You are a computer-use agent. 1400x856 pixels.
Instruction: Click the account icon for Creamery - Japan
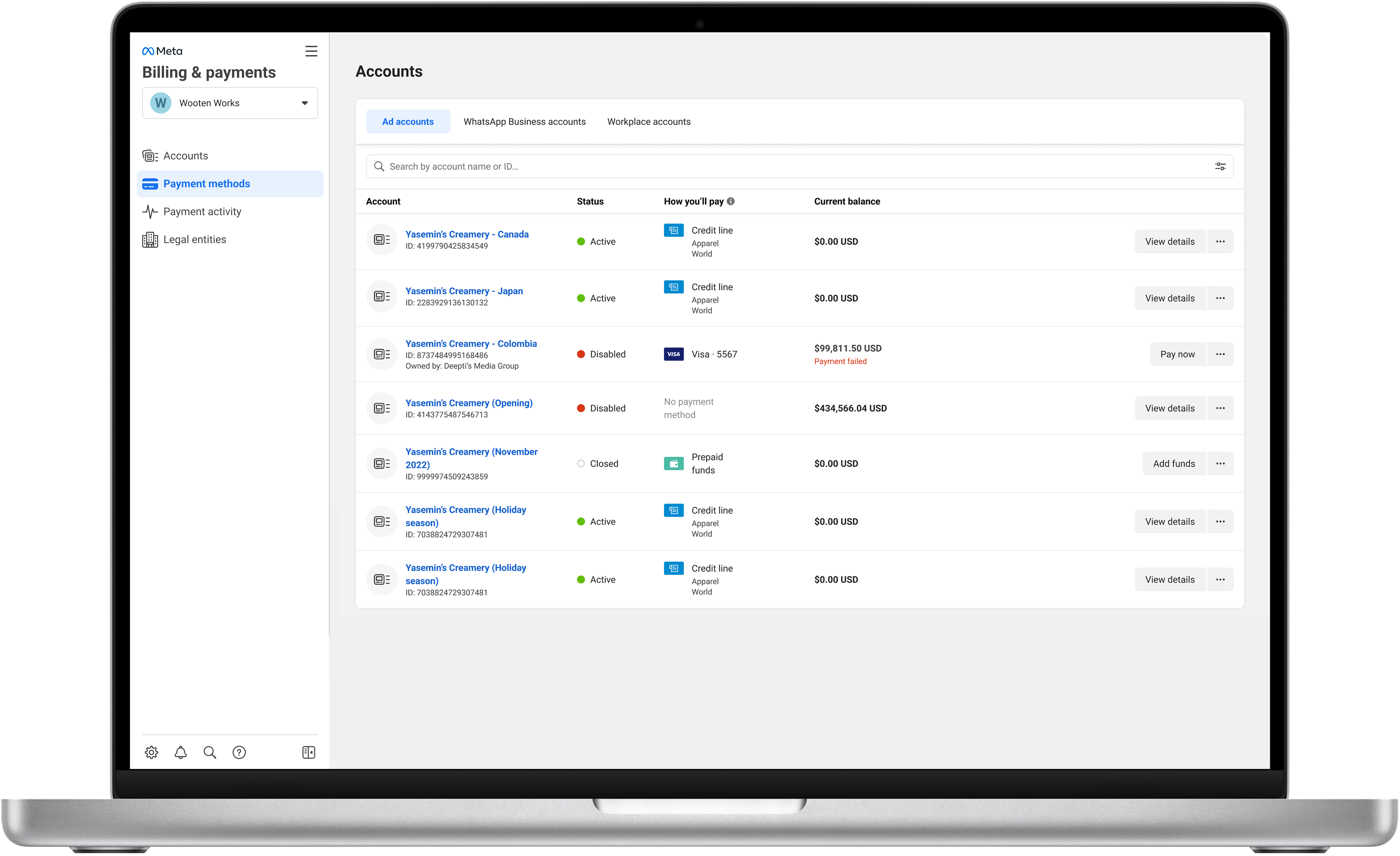(382, 296)
